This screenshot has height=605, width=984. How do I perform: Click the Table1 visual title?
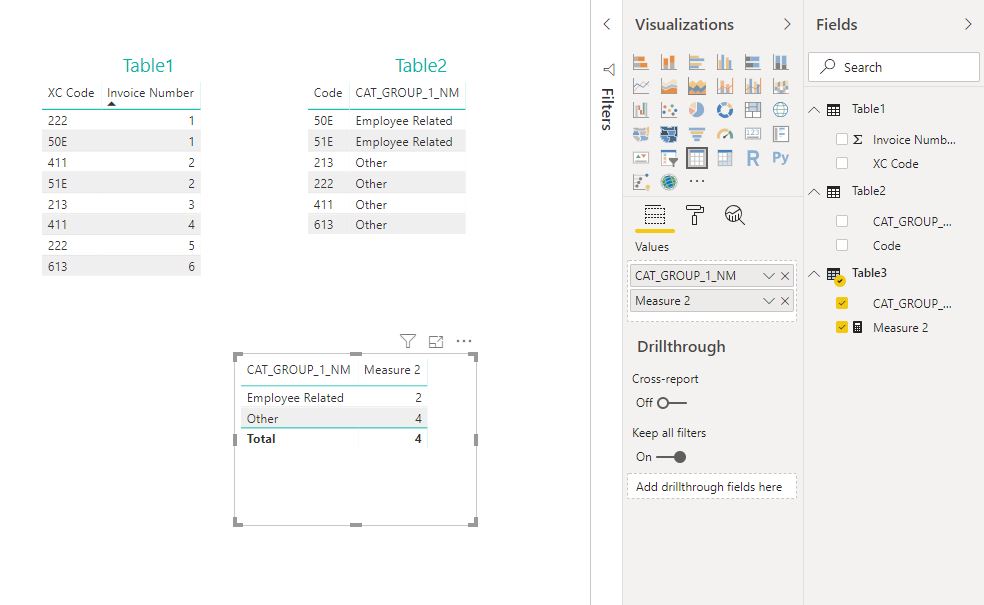pyautogui.click(x=147, y=65)
